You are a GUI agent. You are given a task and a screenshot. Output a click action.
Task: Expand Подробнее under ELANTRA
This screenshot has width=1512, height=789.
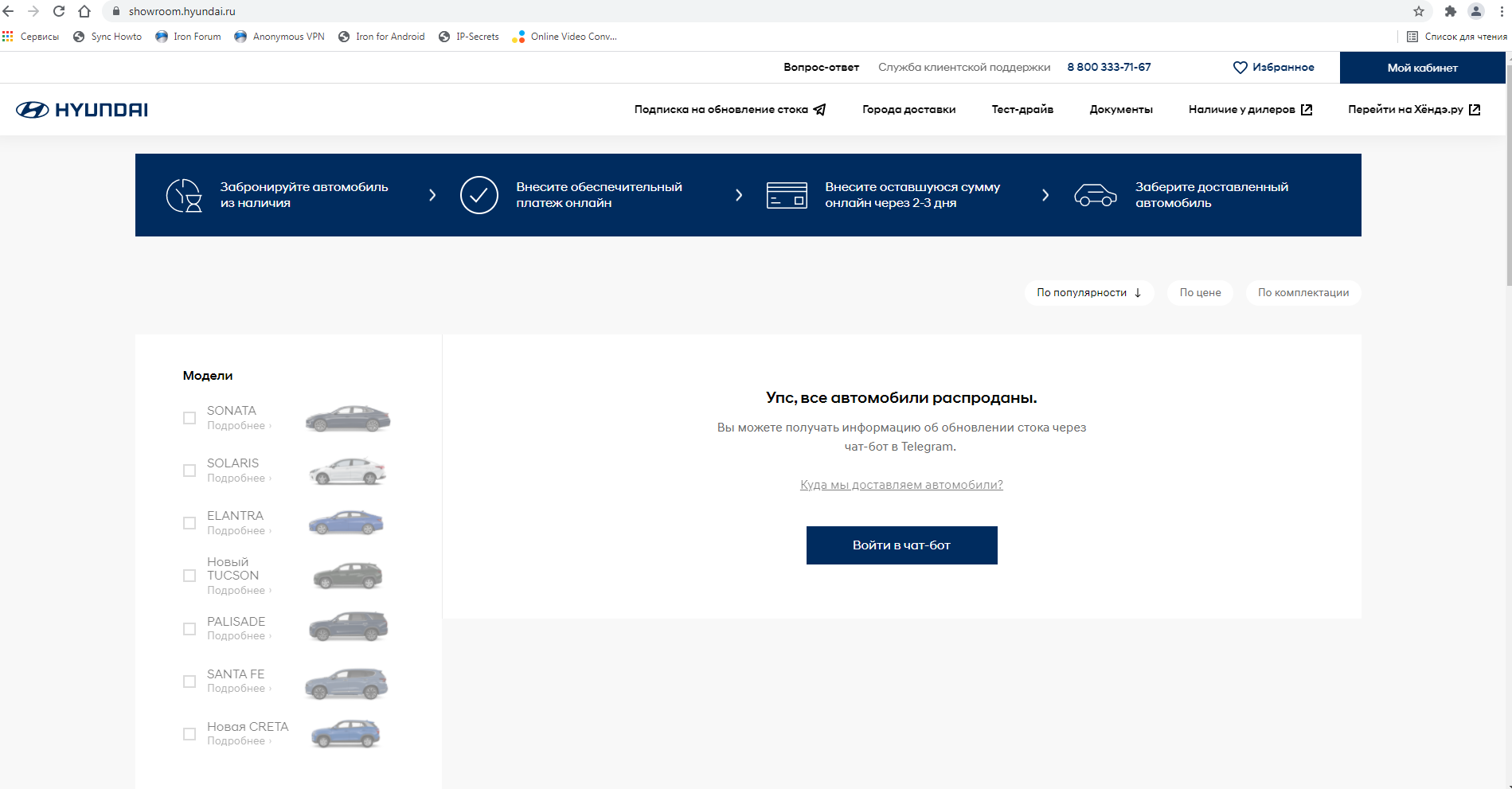(x=239, y=531)
